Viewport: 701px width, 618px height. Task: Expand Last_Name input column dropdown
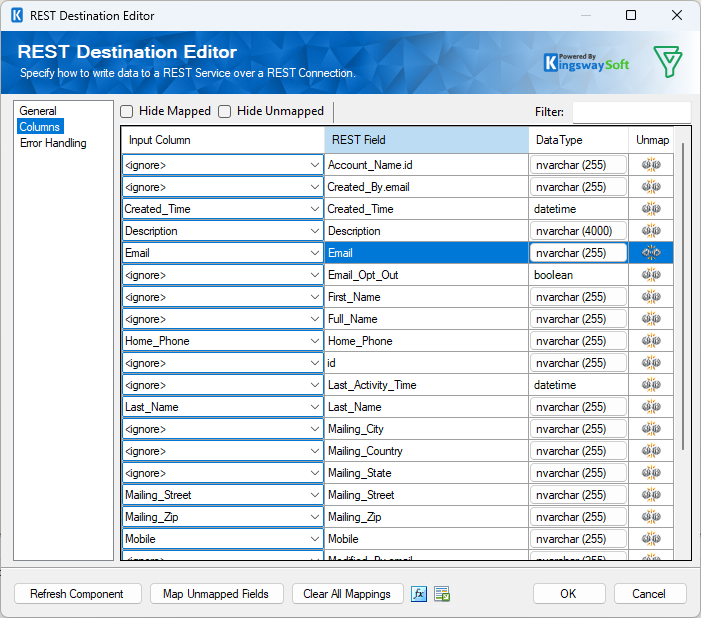(x=315, y=407)
